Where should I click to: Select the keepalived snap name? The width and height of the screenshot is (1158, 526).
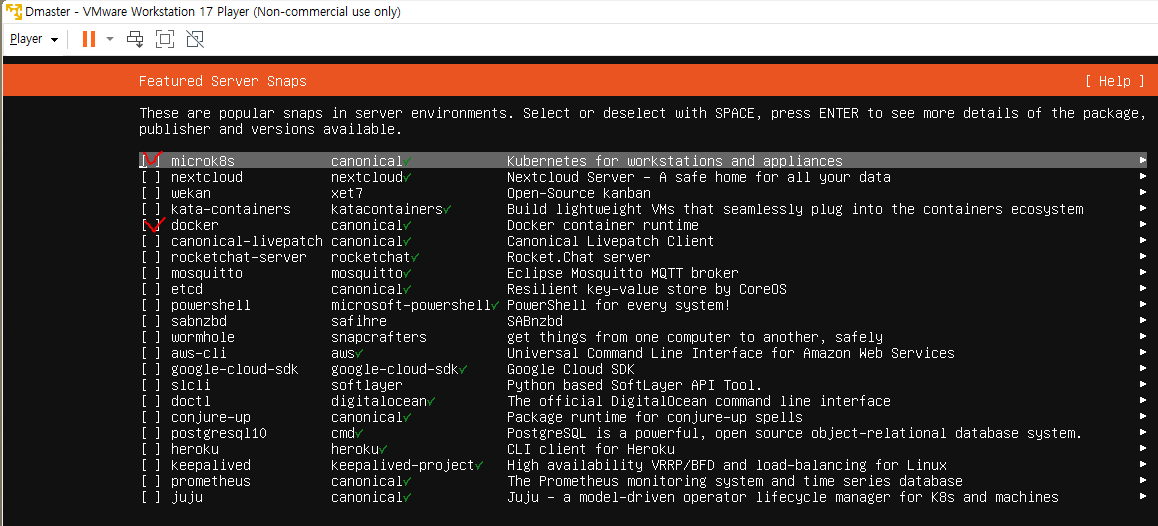coord(210,465)
